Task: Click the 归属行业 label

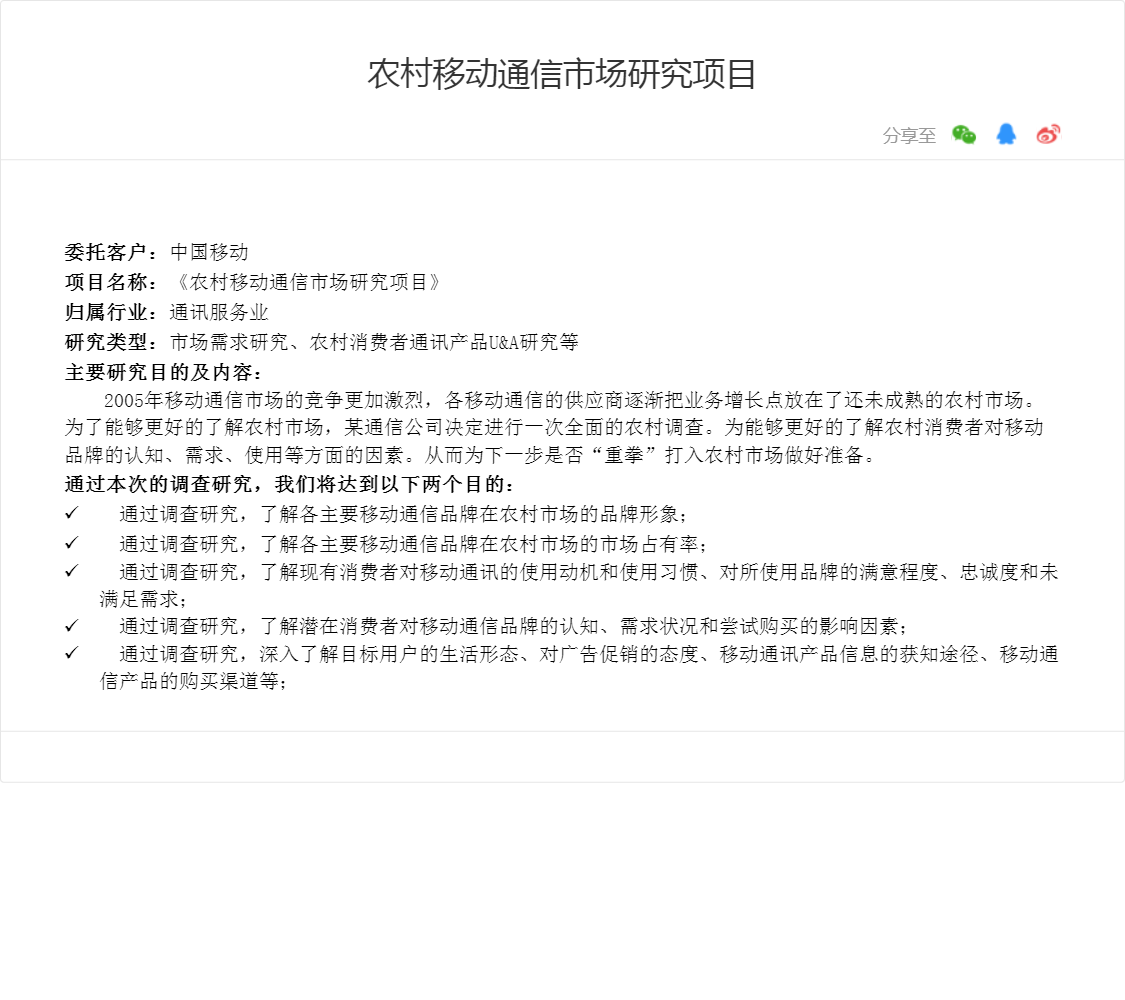Action: 105,312
